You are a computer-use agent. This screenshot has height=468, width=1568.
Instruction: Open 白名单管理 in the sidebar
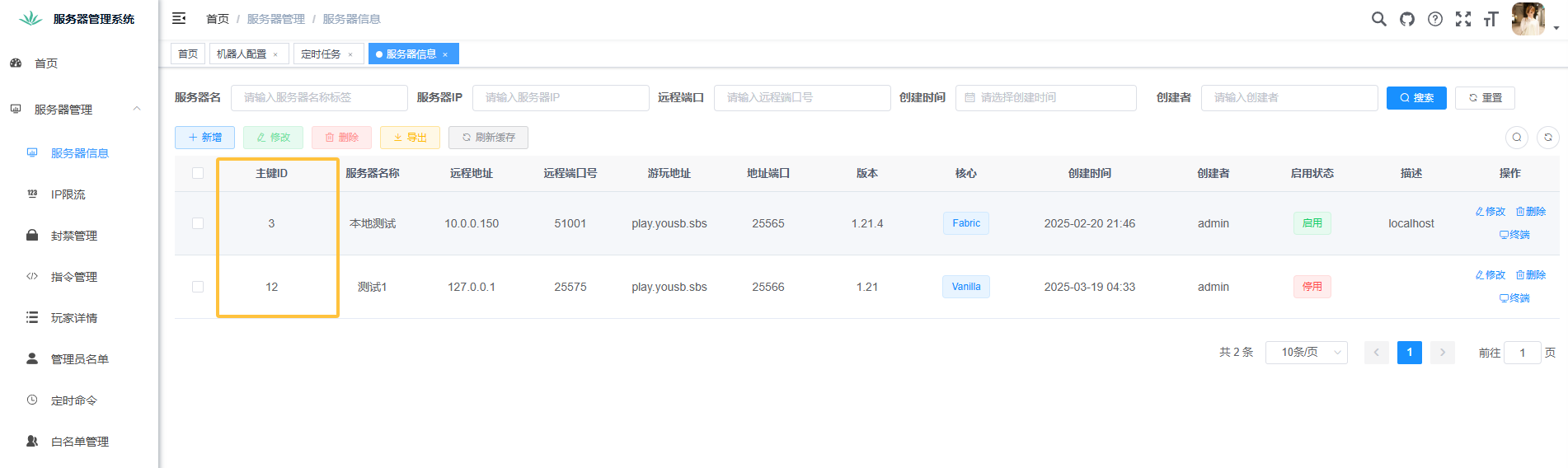tap(78, 442)
